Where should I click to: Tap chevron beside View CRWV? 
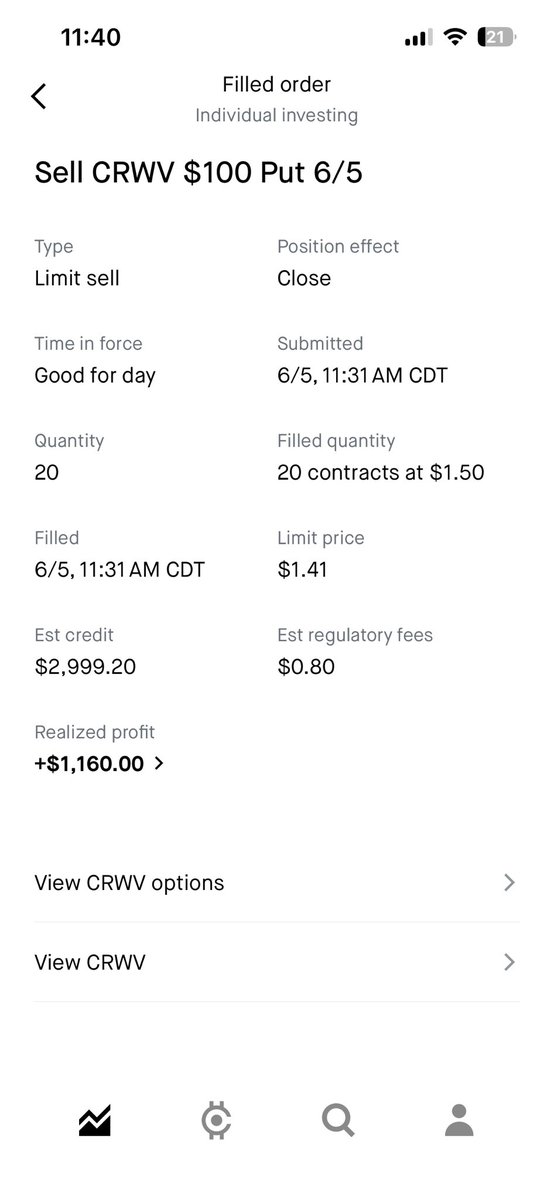click(510, 962)
